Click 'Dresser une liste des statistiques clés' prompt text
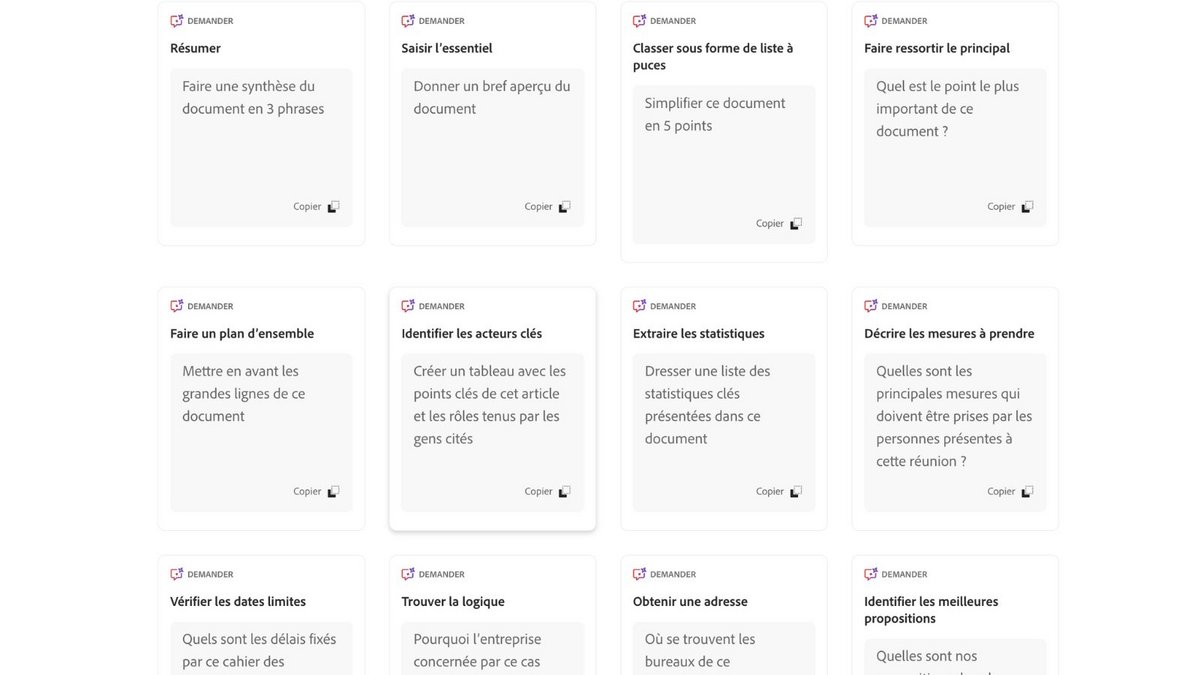The image size is (1200, 675). 707,405
